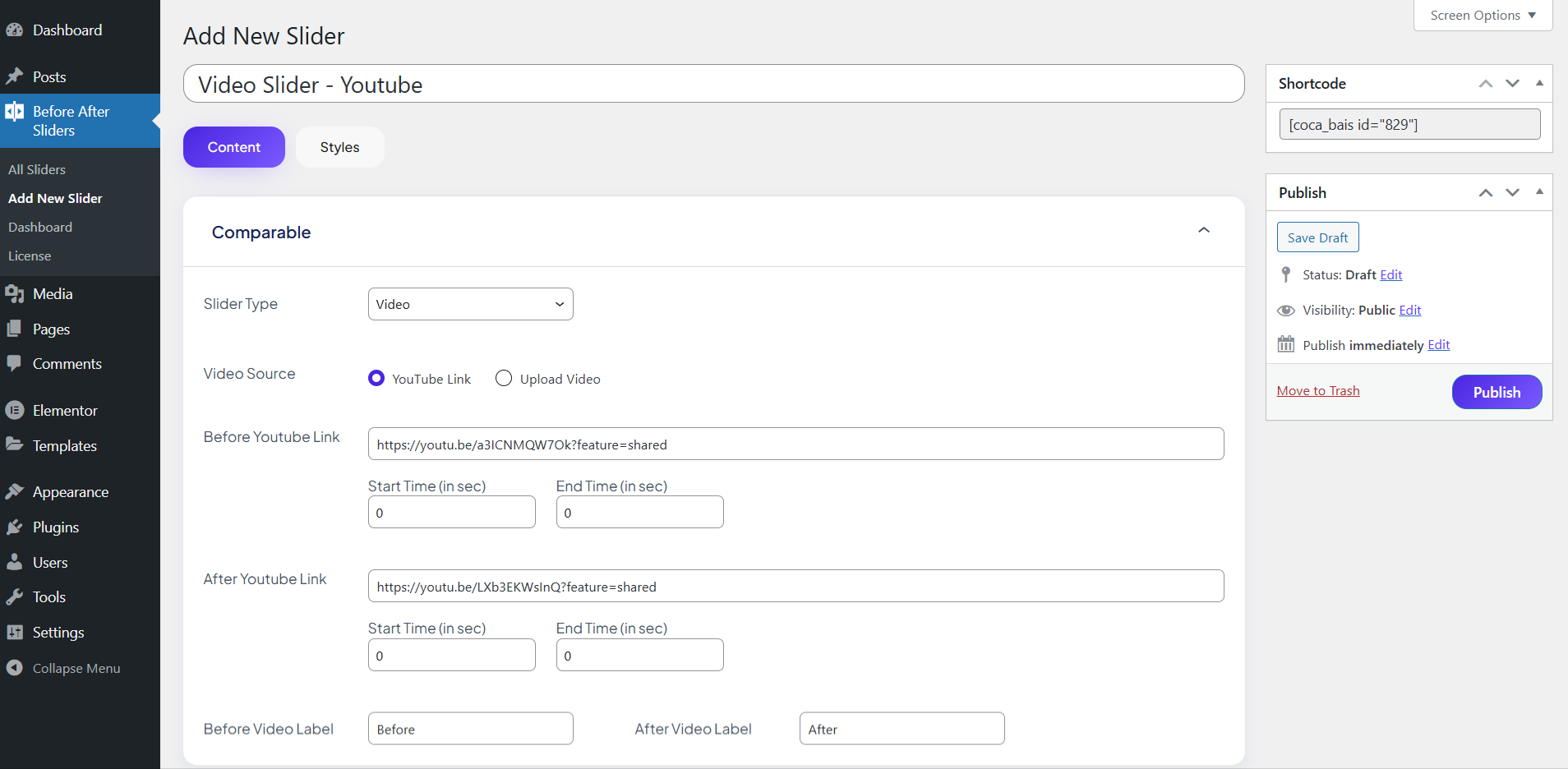Click the Templates folder icon

click(x=14, y=444)
